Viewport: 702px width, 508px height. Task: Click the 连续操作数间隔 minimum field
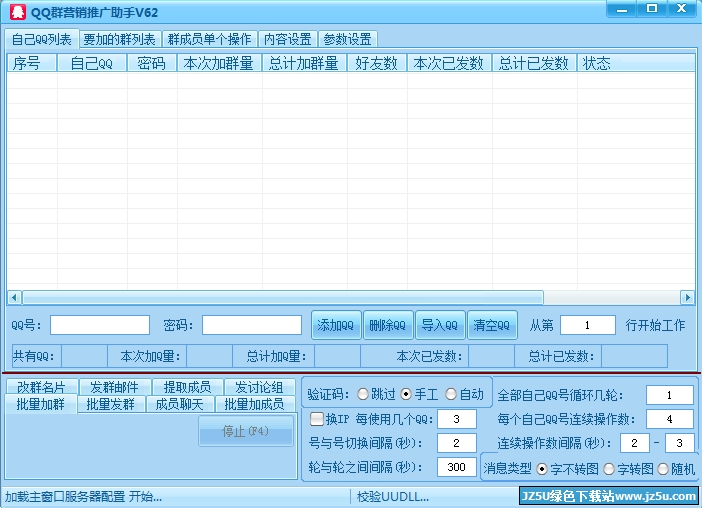[x=635, y=443]
